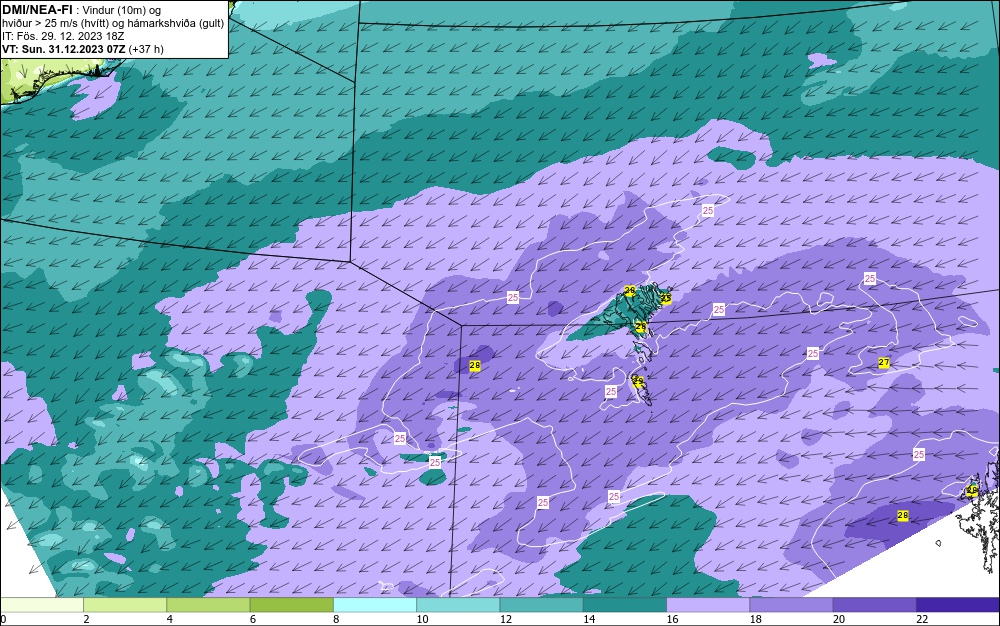The image size is (1000, 626).
Task: Pick the darkest purple above-22 m/s legend swatch
Action: [958, 605]
